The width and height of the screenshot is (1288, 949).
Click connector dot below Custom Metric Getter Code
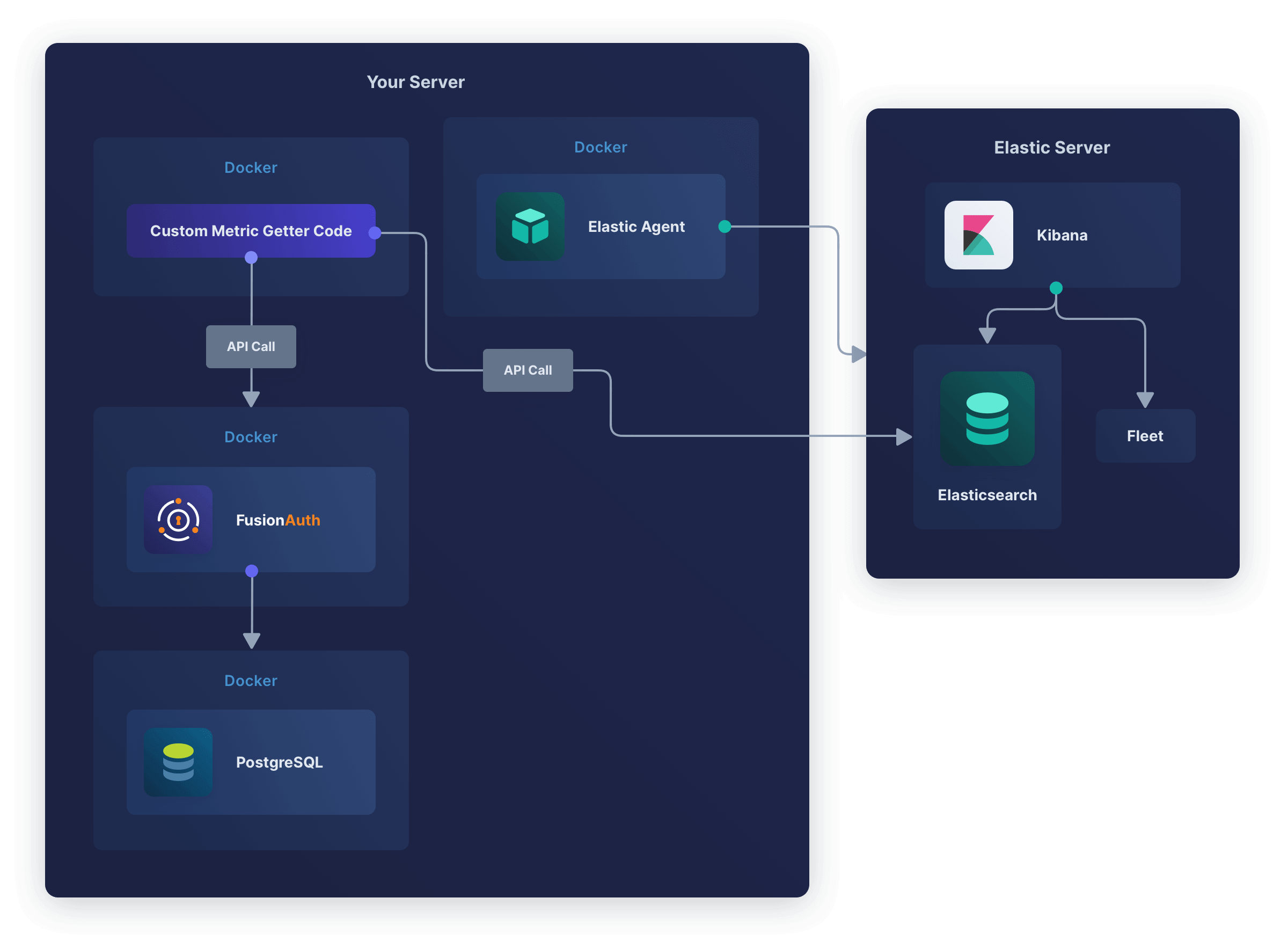tap(251, 257)
